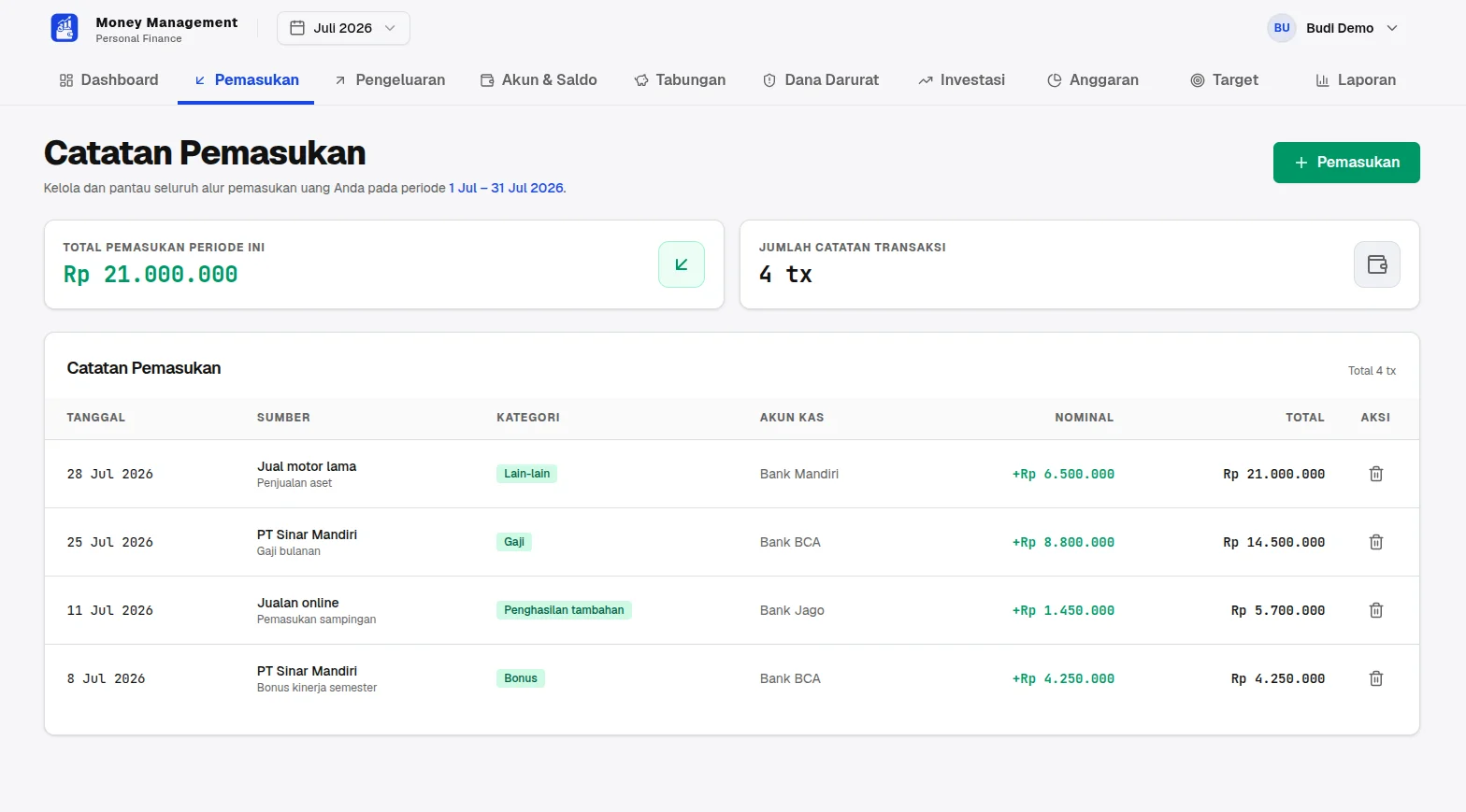Delete the 8 Jul bonus entry
Viewport: 1466px width, 812px height.
[x=1376, y=678]
